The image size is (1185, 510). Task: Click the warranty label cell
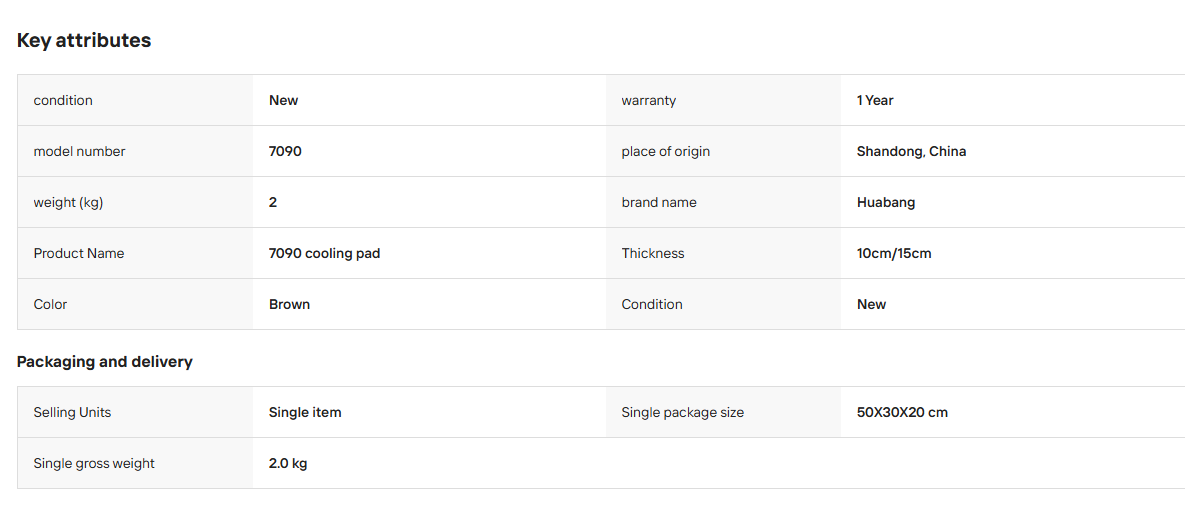(x=723, y=100)
